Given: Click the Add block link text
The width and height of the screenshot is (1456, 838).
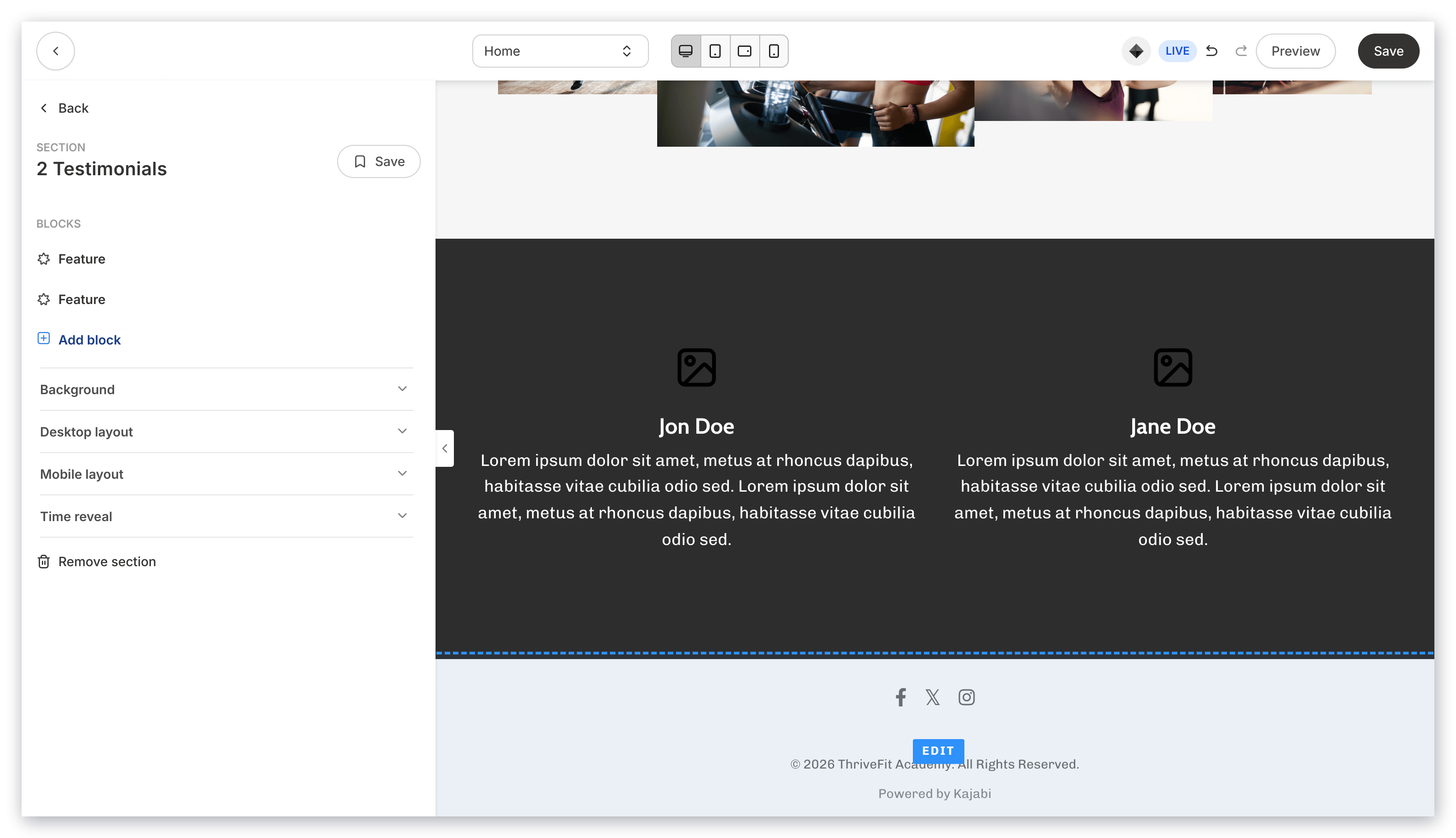Looking at the screenshot, I should [x=89, y=340].
